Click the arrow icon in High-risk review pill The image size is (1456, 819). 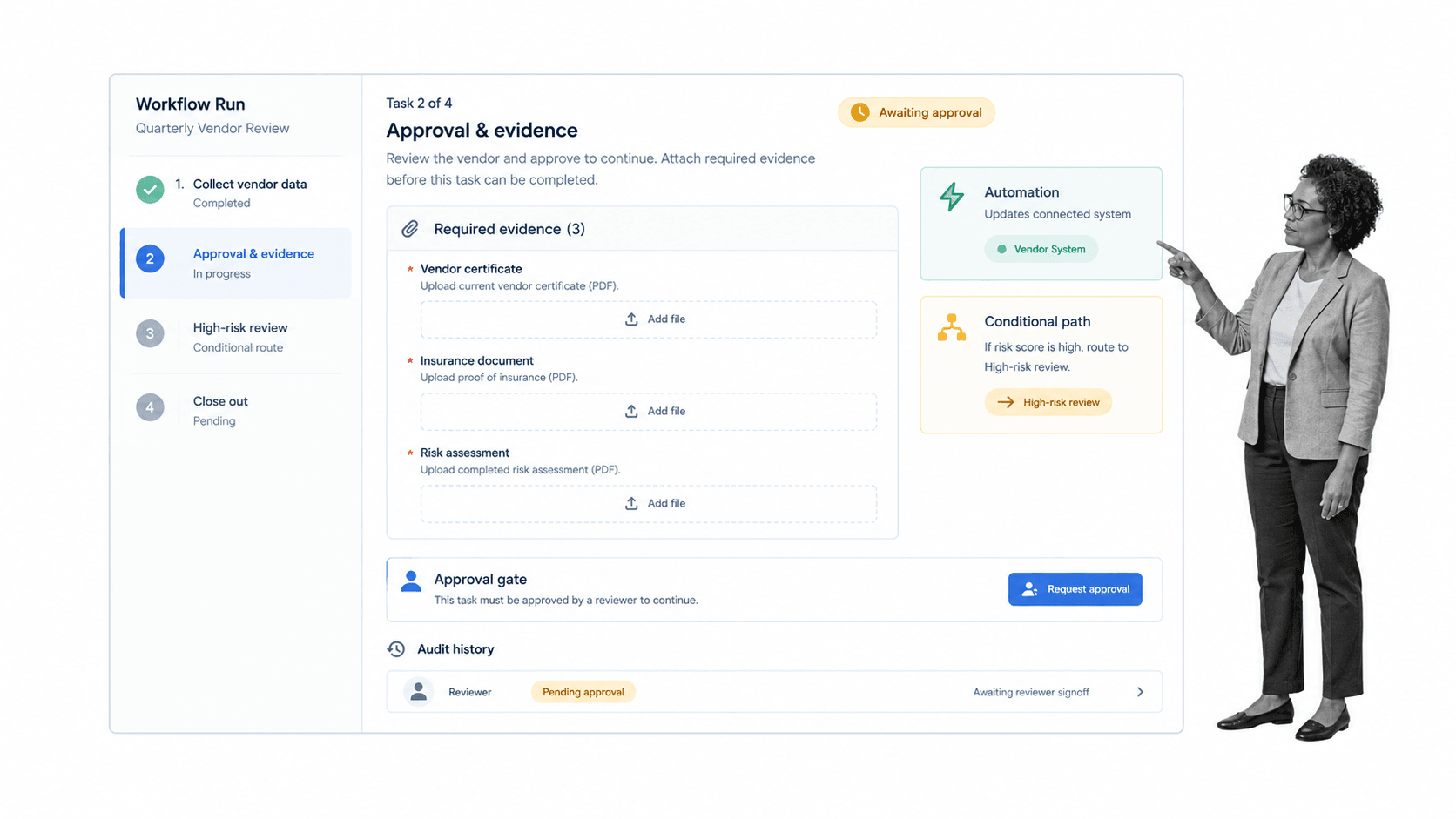click(x=1006, y=402)
